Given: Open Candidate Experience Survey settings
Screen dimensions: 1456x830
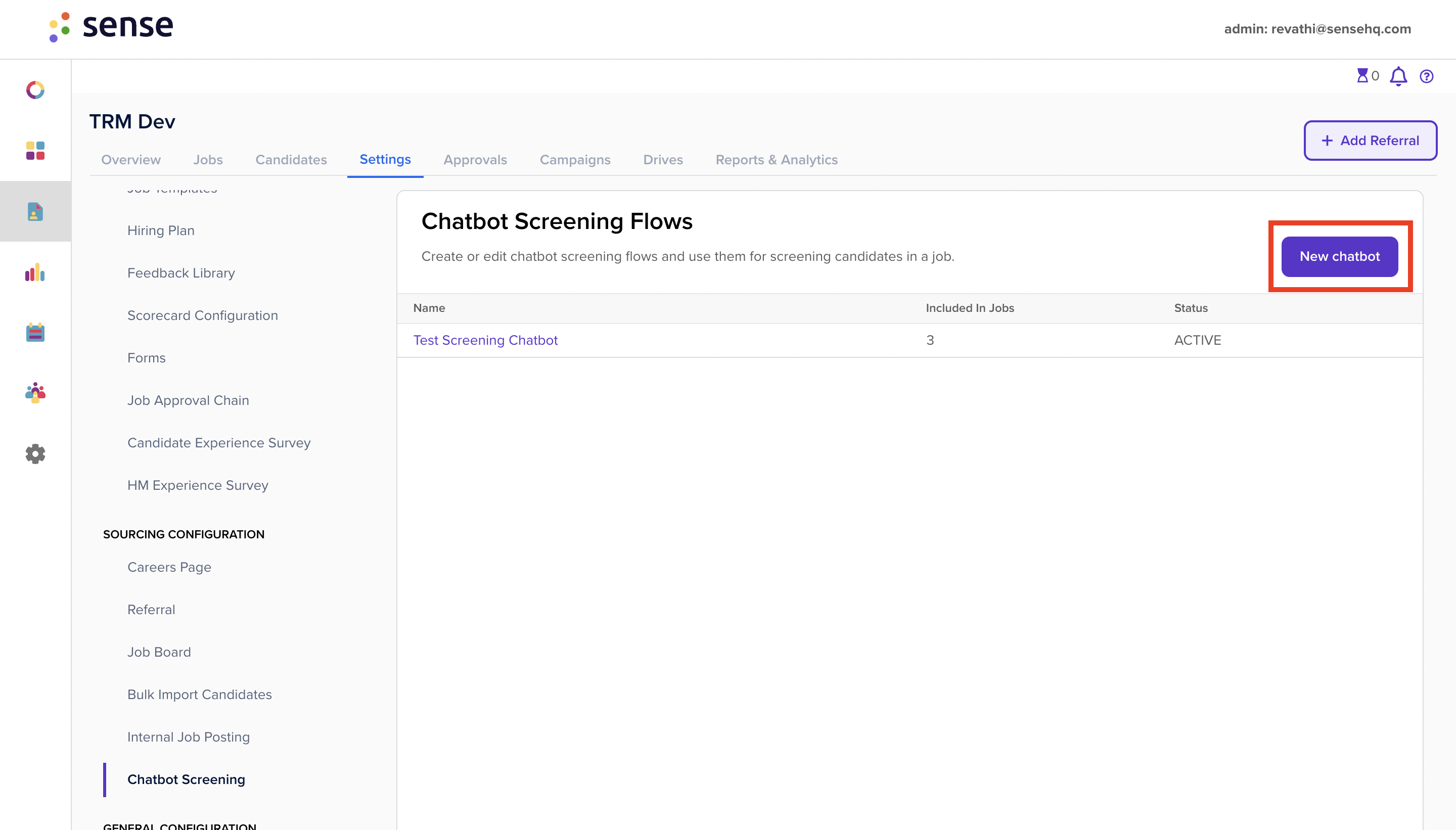Looking at the screenshot, I should 219,443.
